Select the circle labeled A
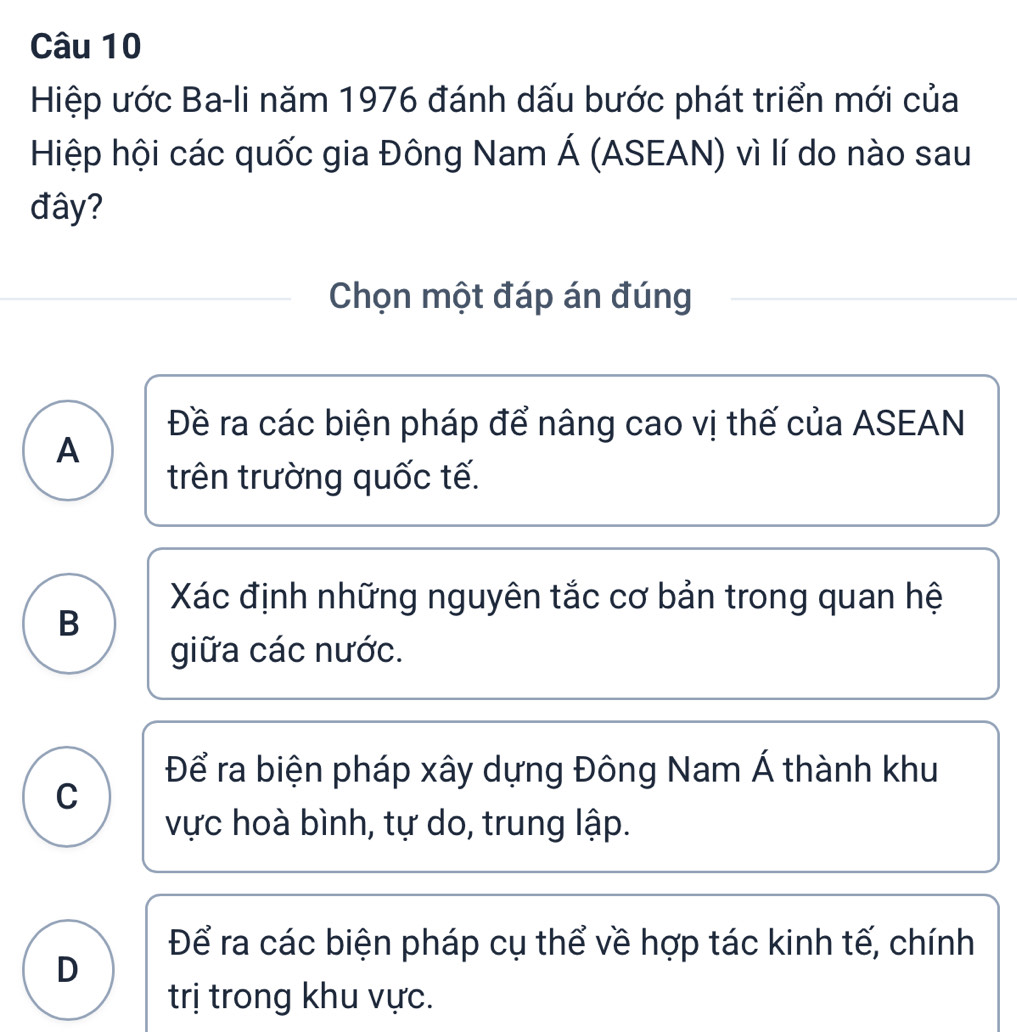Viewport: 1017px width, 1032px height. coord(68,451)
